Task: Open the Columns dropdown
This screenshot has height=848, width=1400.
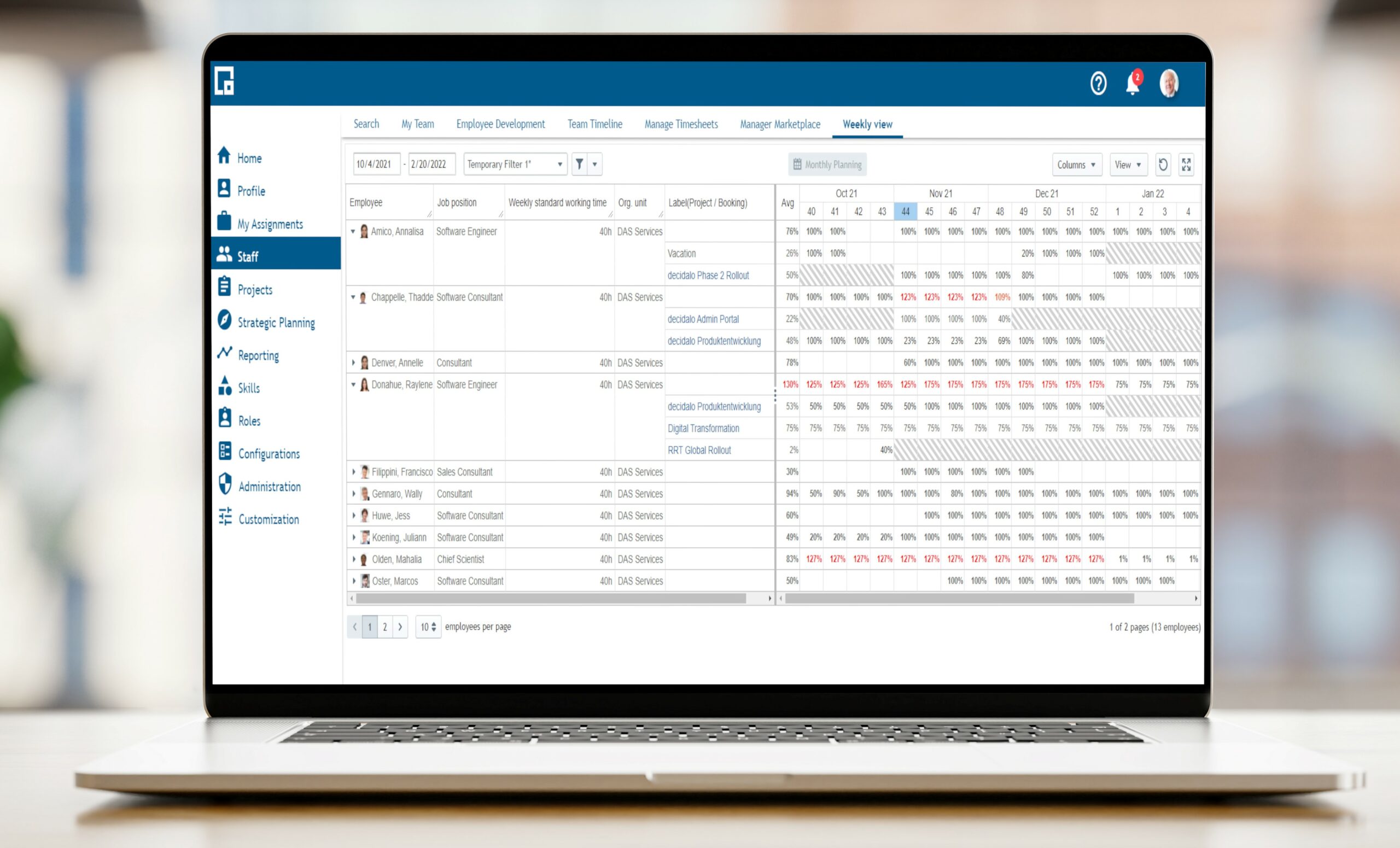Action: click(x=1076, y=165)
